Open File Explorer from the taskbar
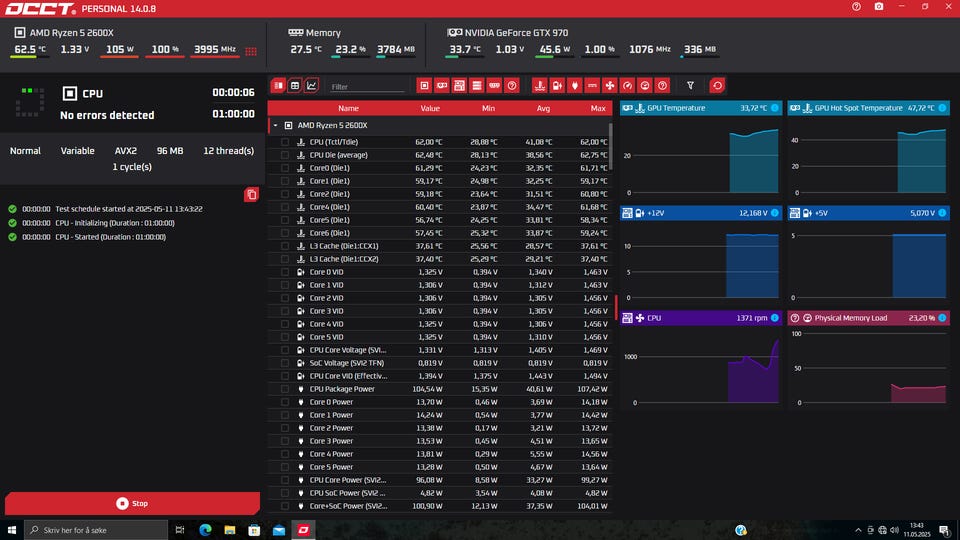Image resolution: width=960 pixels, height=540 pixels. tap(230, 530)
